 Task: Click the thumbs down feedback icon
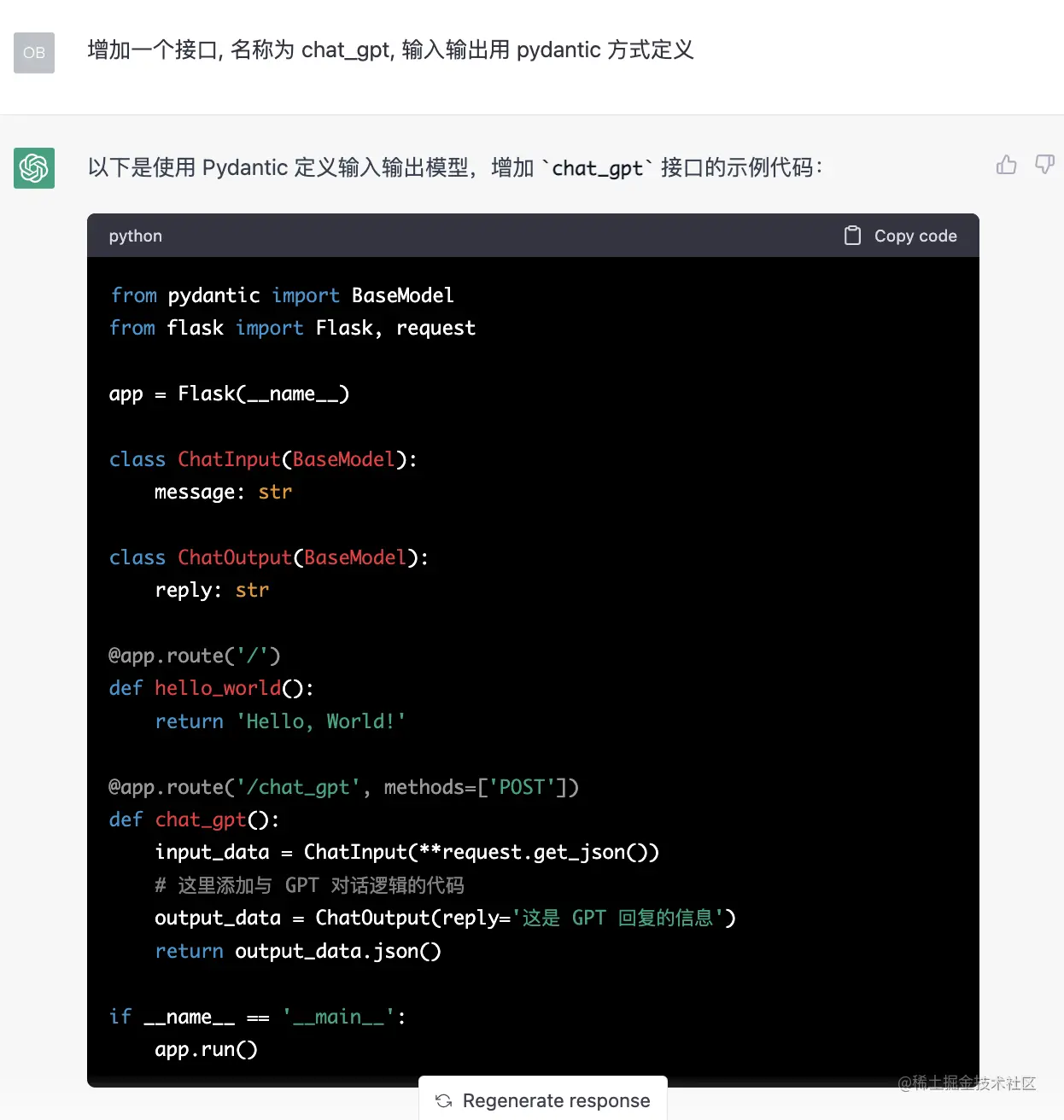click(1044, 165)
